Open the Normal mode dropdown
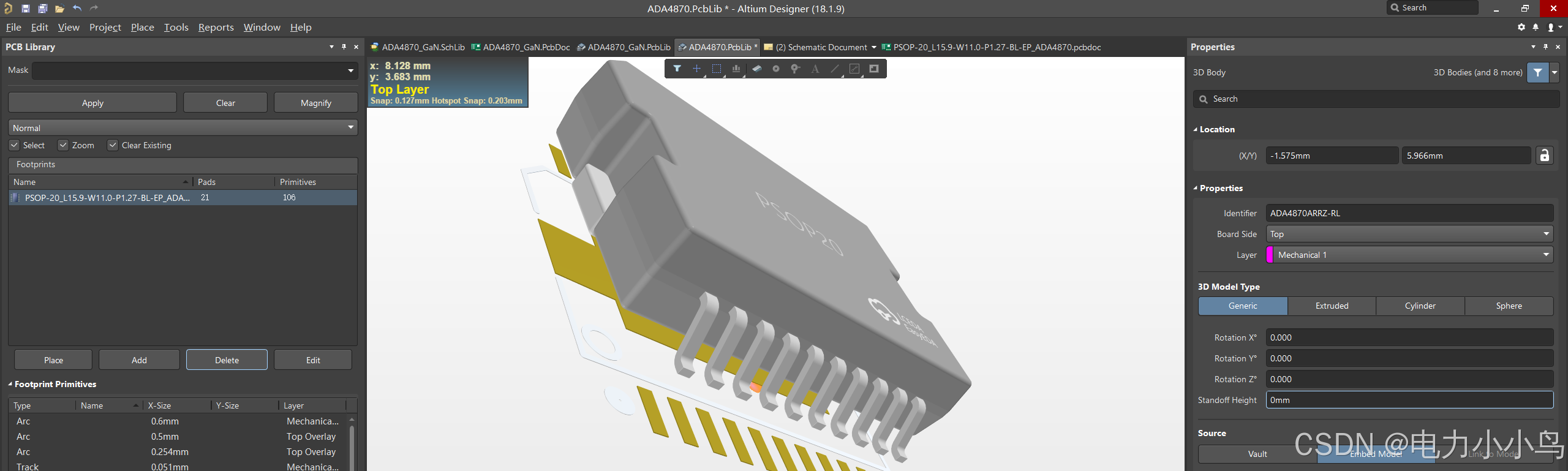 tap(350, 127)
